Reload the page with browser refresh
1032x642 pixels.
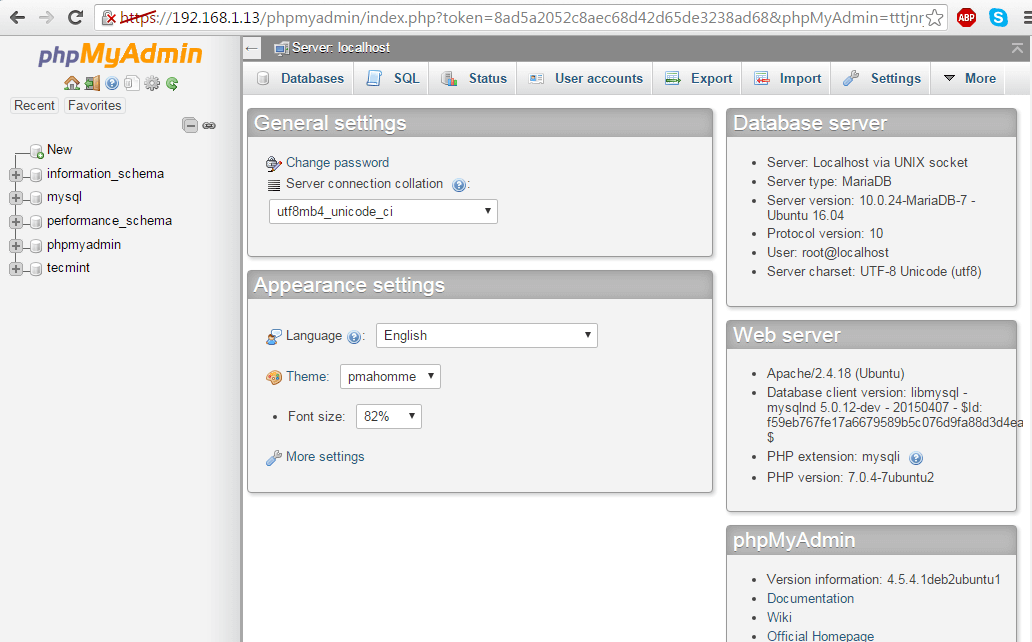(x=75, y=17)
